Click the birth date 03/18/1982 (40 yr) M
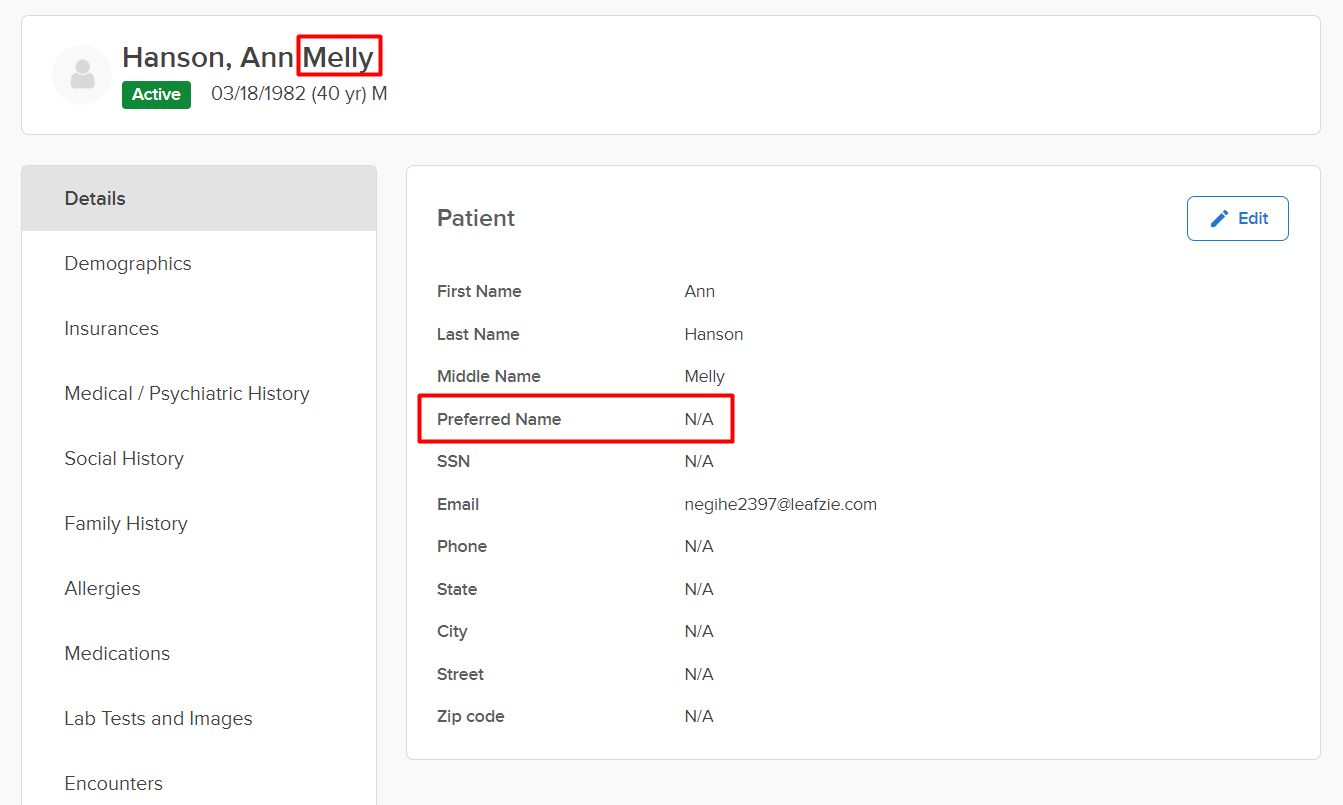Viewport: 1343px width, 805px height. coord(299,94)
